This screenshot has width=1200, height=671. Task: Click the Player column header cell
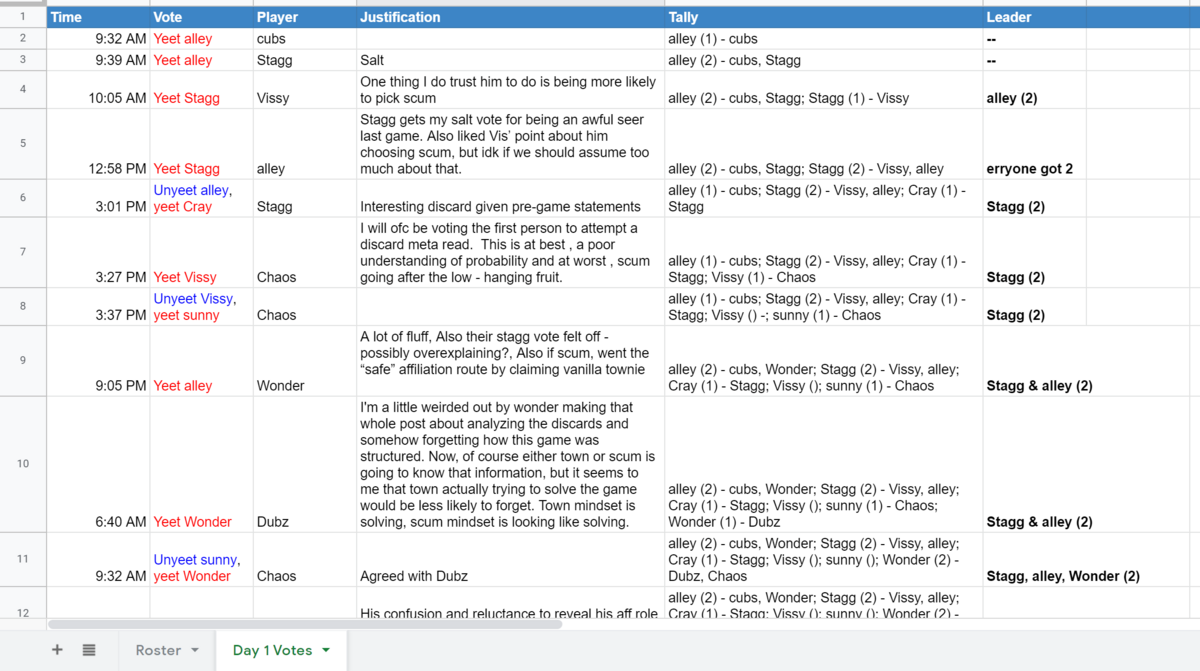304,17
